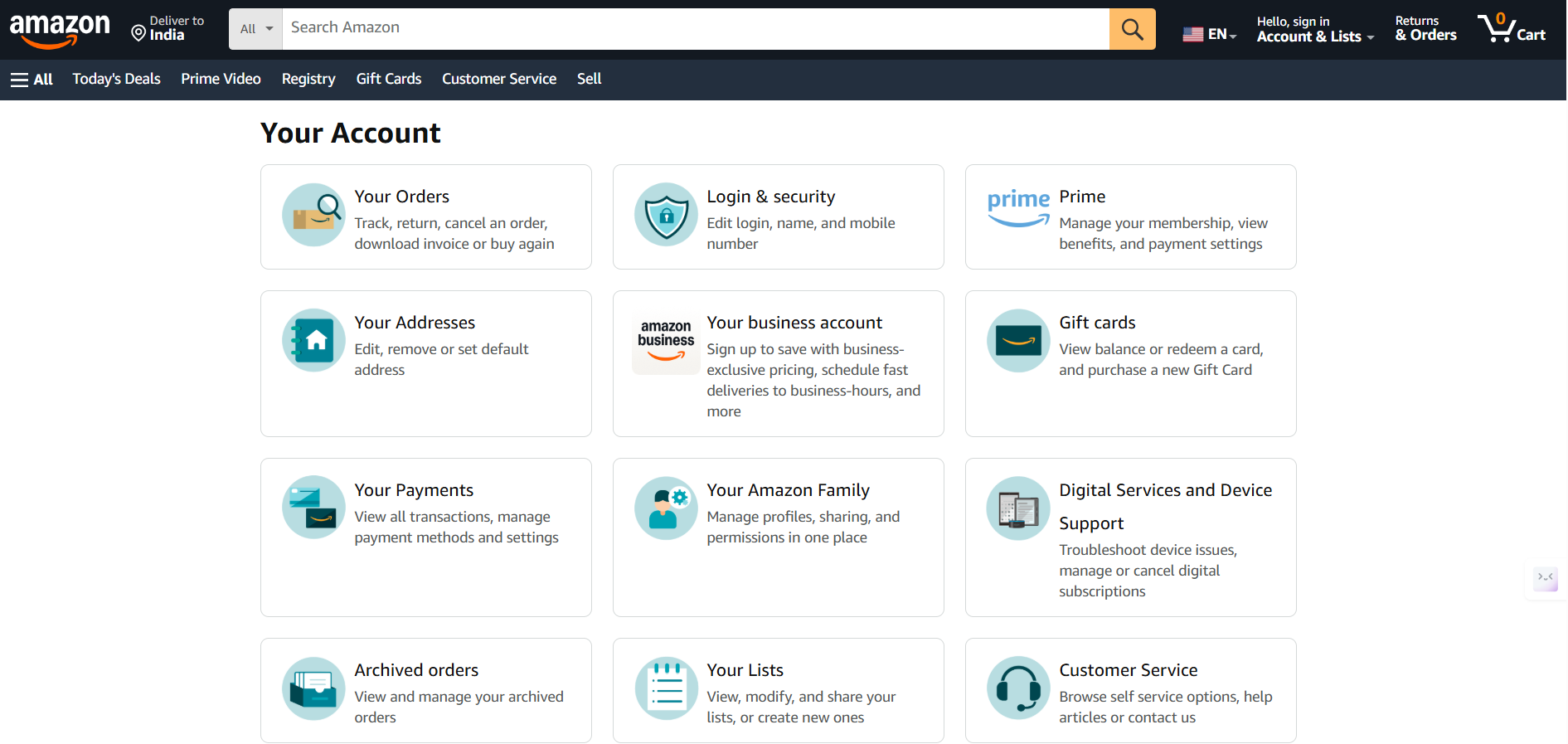Viewport: 1568px width, 744px height.
Task: Open Digital Services and Device Support heading
Action: tap(1165, 507)
